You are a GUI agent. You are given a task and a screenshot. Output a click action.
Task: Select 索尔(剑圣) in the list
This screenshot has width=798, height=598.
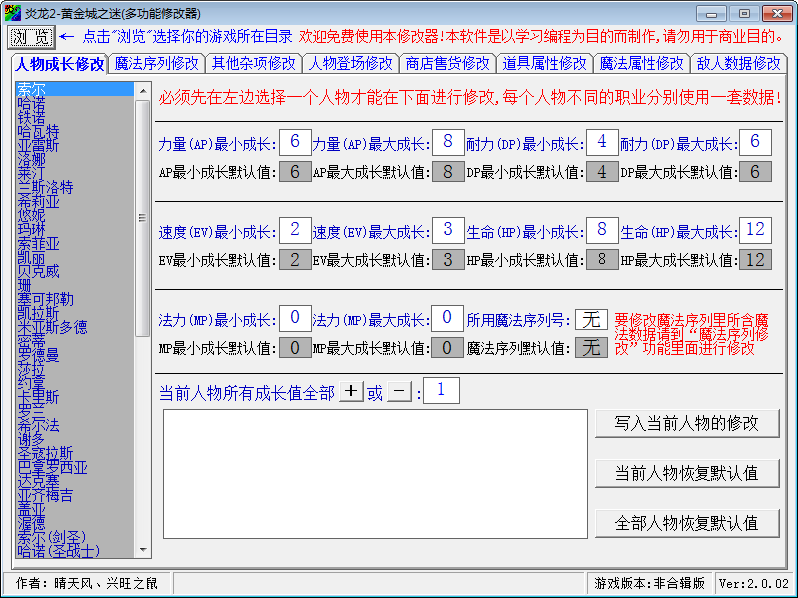(75, 537)
